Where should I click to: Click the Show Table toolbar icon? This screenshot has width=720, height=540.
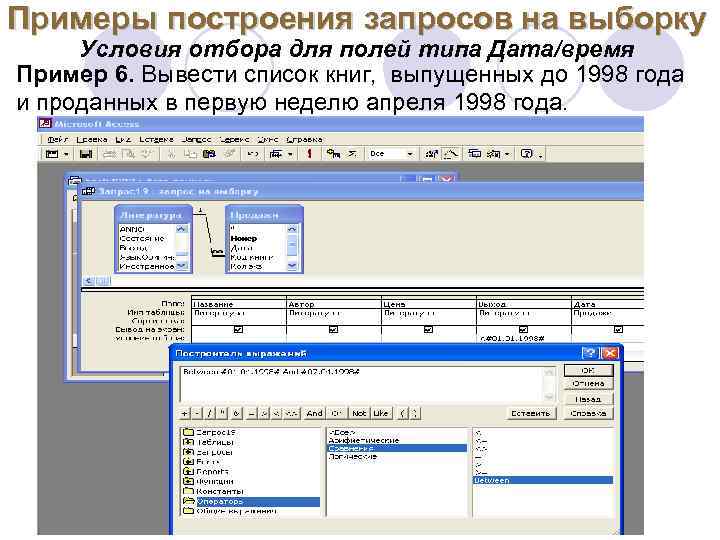coord(333,154)
